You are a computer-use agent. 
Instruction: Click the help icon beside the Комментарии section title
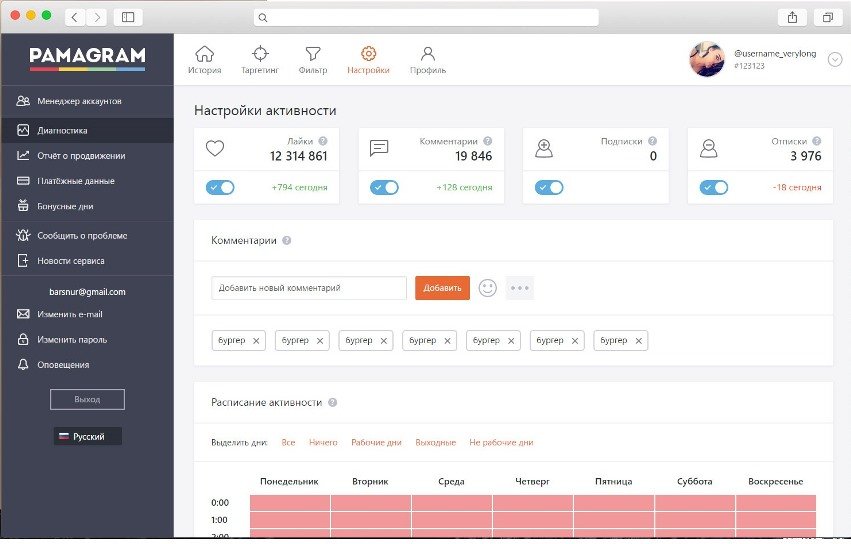pyautogui.click(x=287, y=240)
